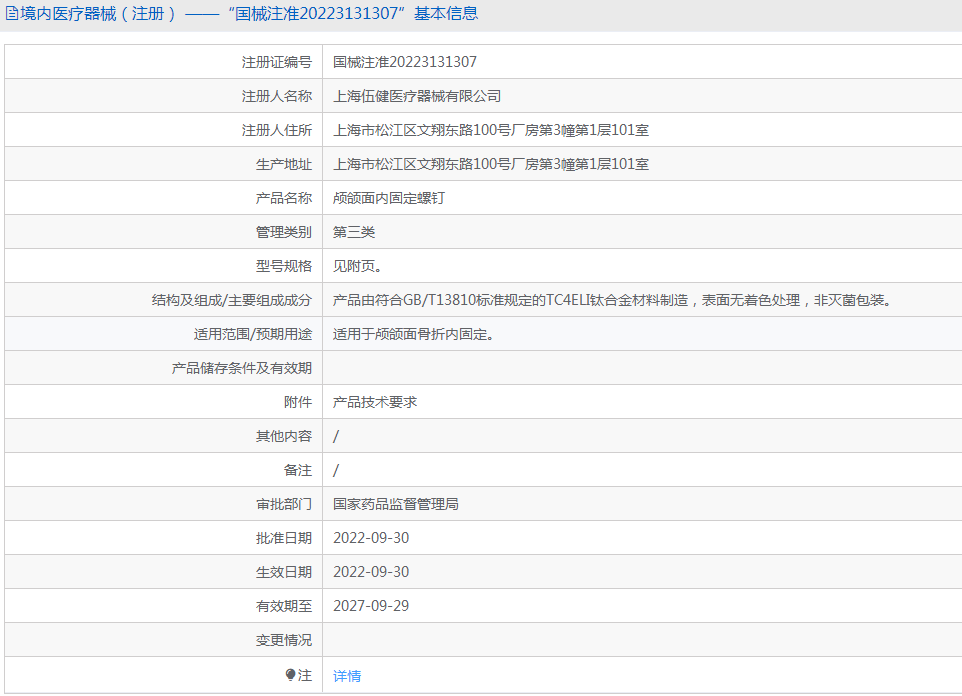Select the company name 上海伍健医疗器械有限公司
The image size is (962, 696).
coord(417,96)
